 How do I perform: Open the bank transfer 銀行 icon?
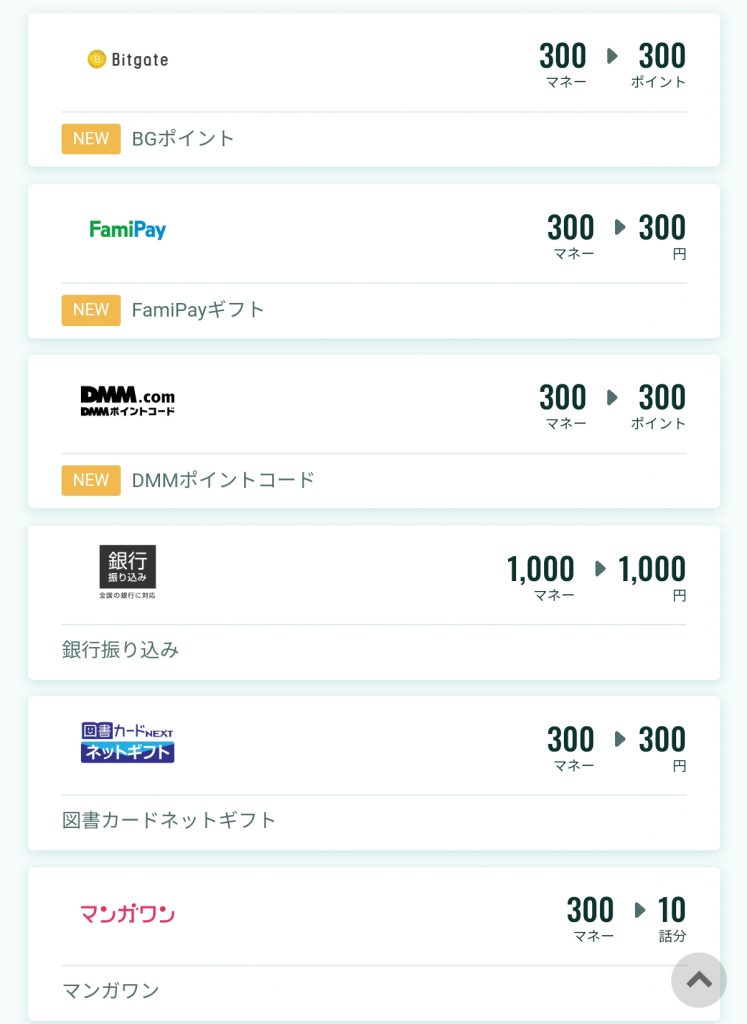(x=127, y=571)
